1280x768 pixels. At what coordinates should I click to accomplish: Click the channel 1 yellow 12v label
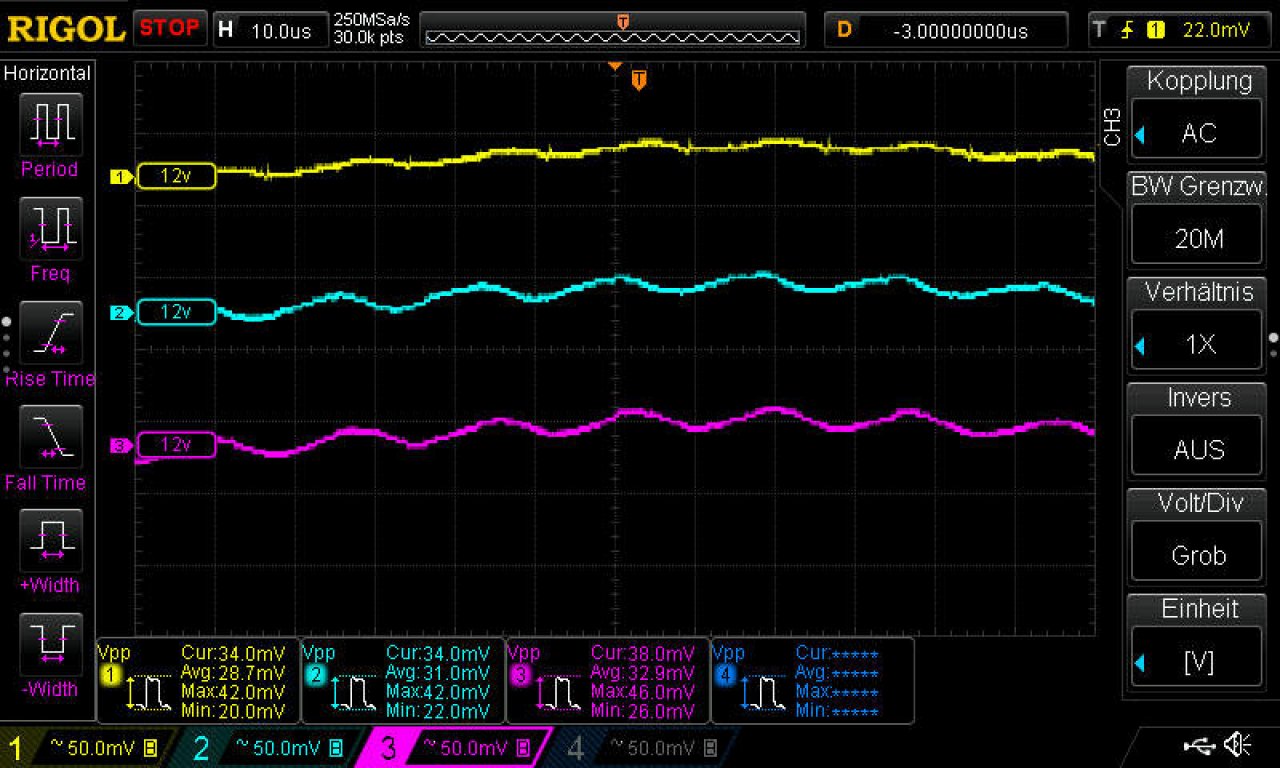click(176, 176)
